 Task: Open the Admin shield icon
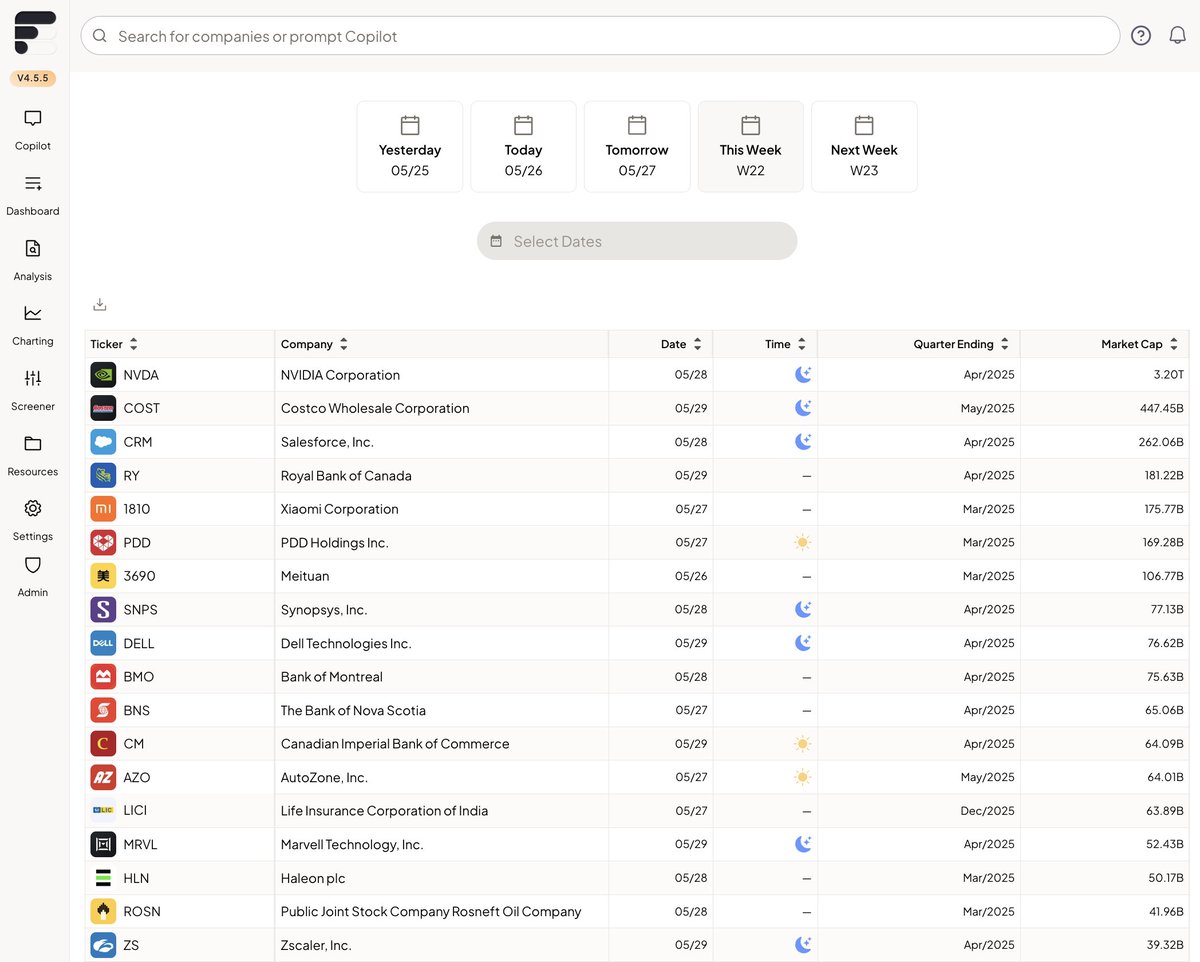click(33, 565)
